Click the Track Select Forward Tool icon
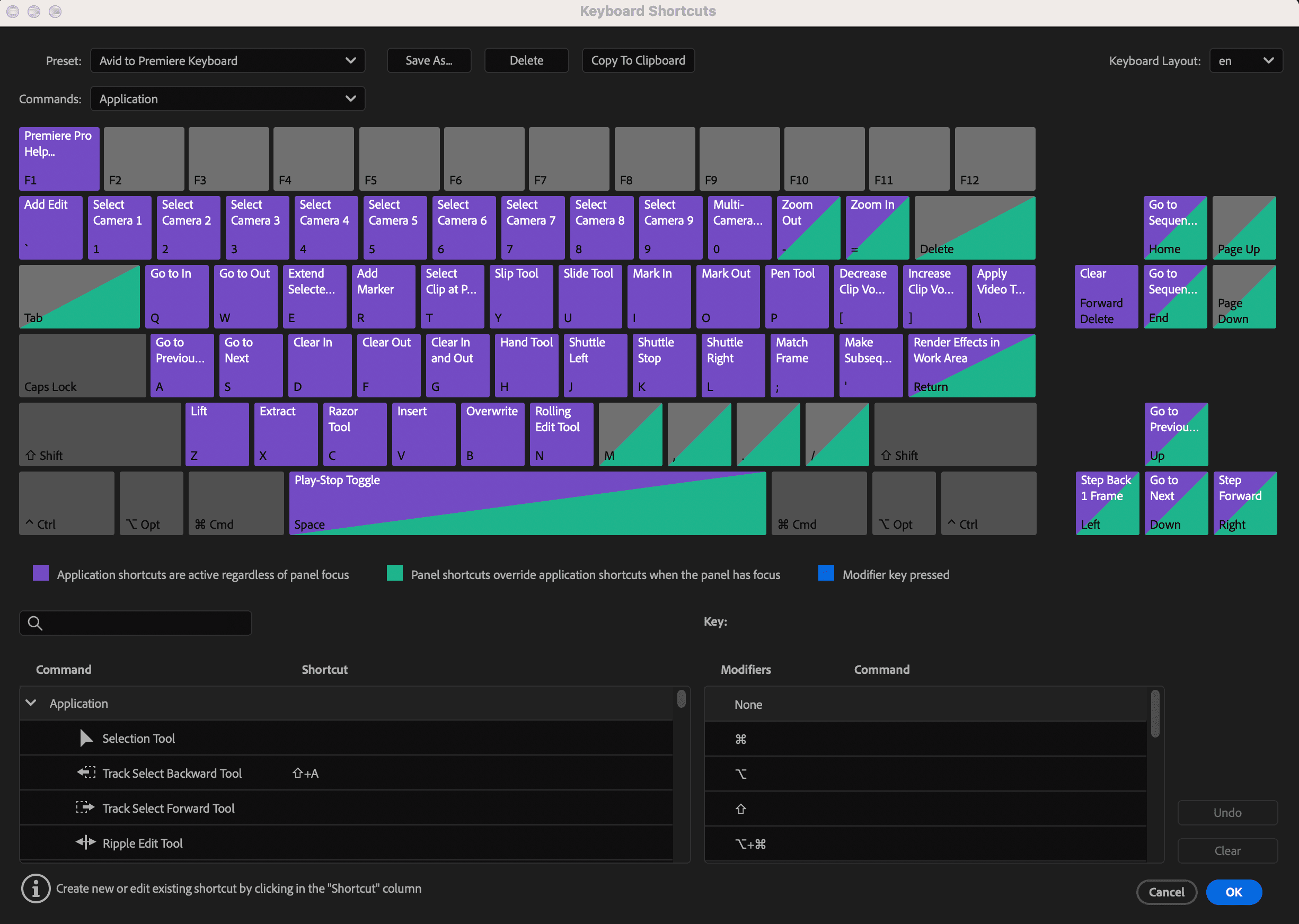This screenshot has height=924, width=1299. tap(85, 807)
